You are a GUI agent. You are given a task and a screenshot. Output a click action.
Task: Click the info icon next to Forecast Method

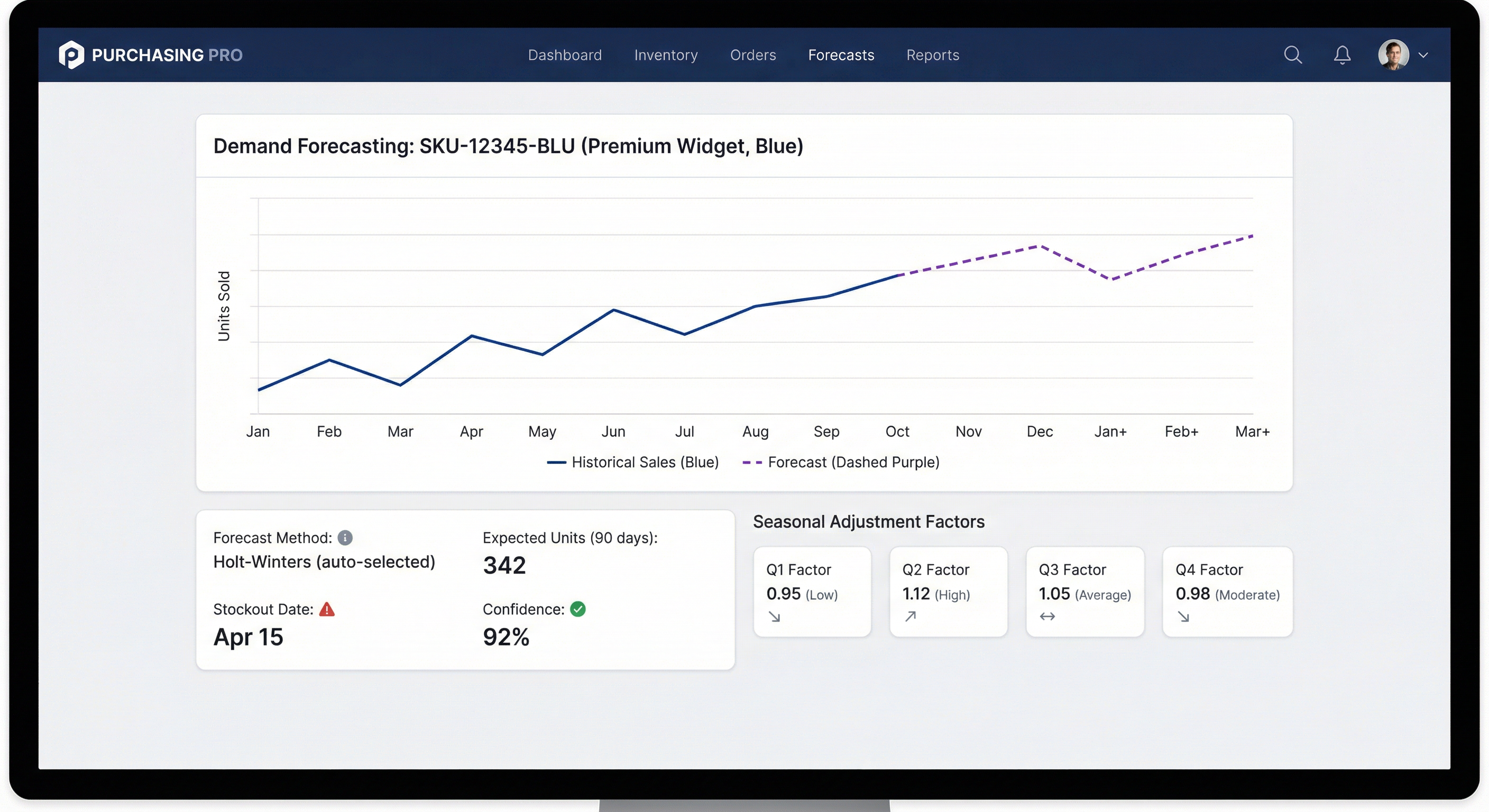point(346,538)
